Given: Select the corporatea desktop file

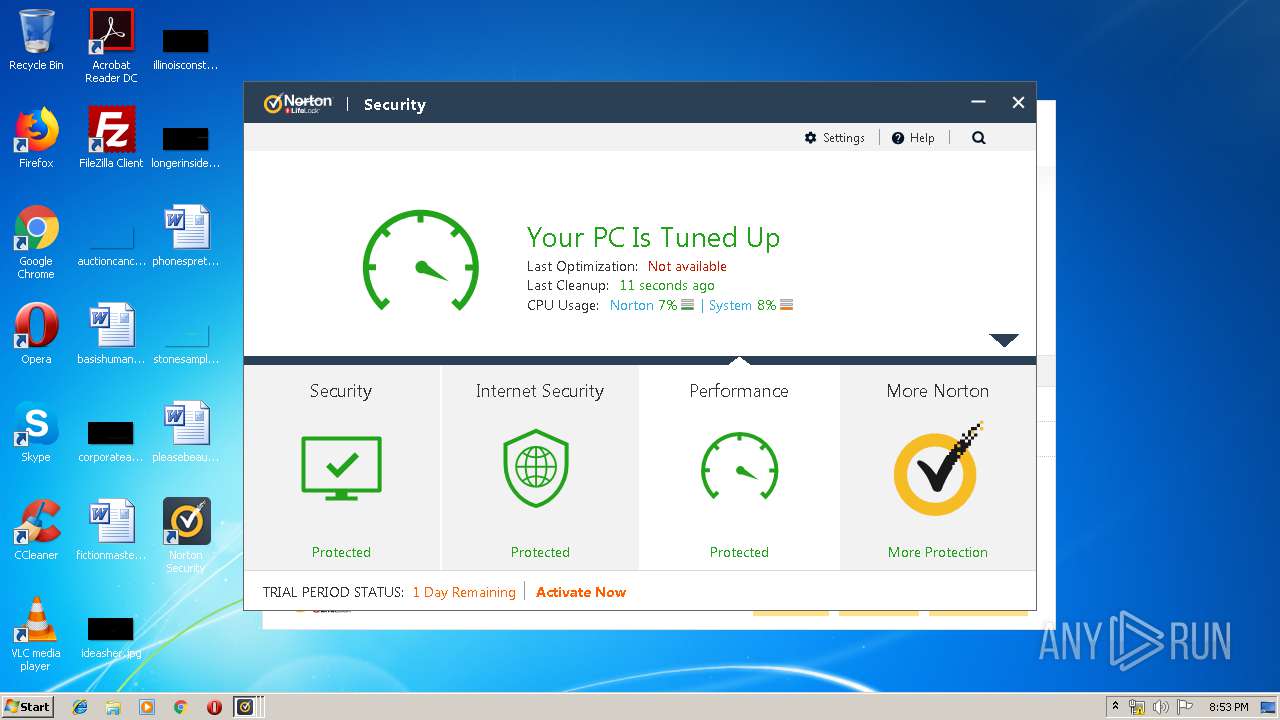Looking at the screenshot, I should [x=111, y=440].
